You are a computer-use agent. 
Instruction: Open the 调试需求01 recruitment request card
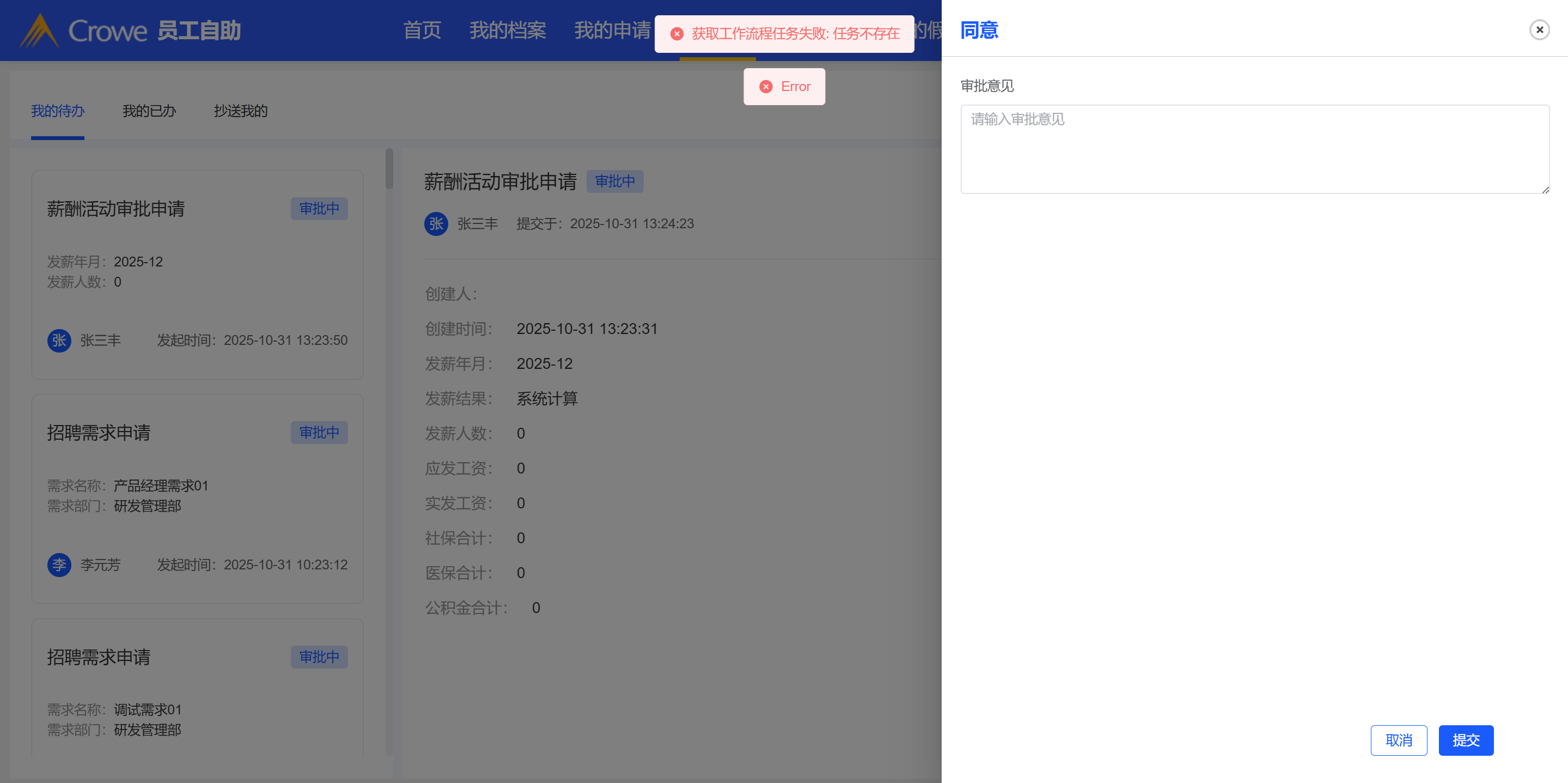tap(197, 688)
